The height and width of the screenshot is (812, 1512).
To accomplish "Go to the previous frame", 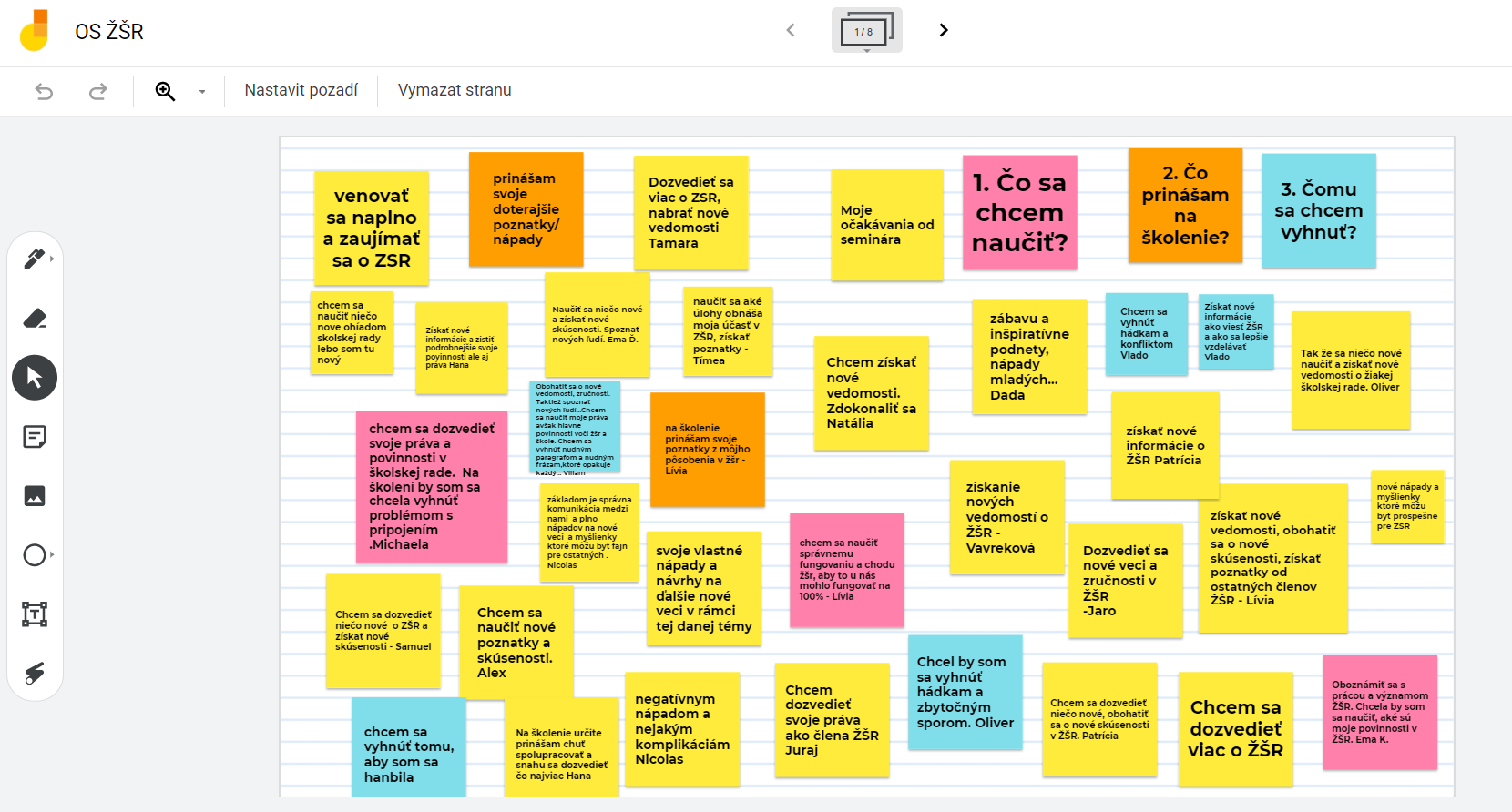I will (791, 30).
